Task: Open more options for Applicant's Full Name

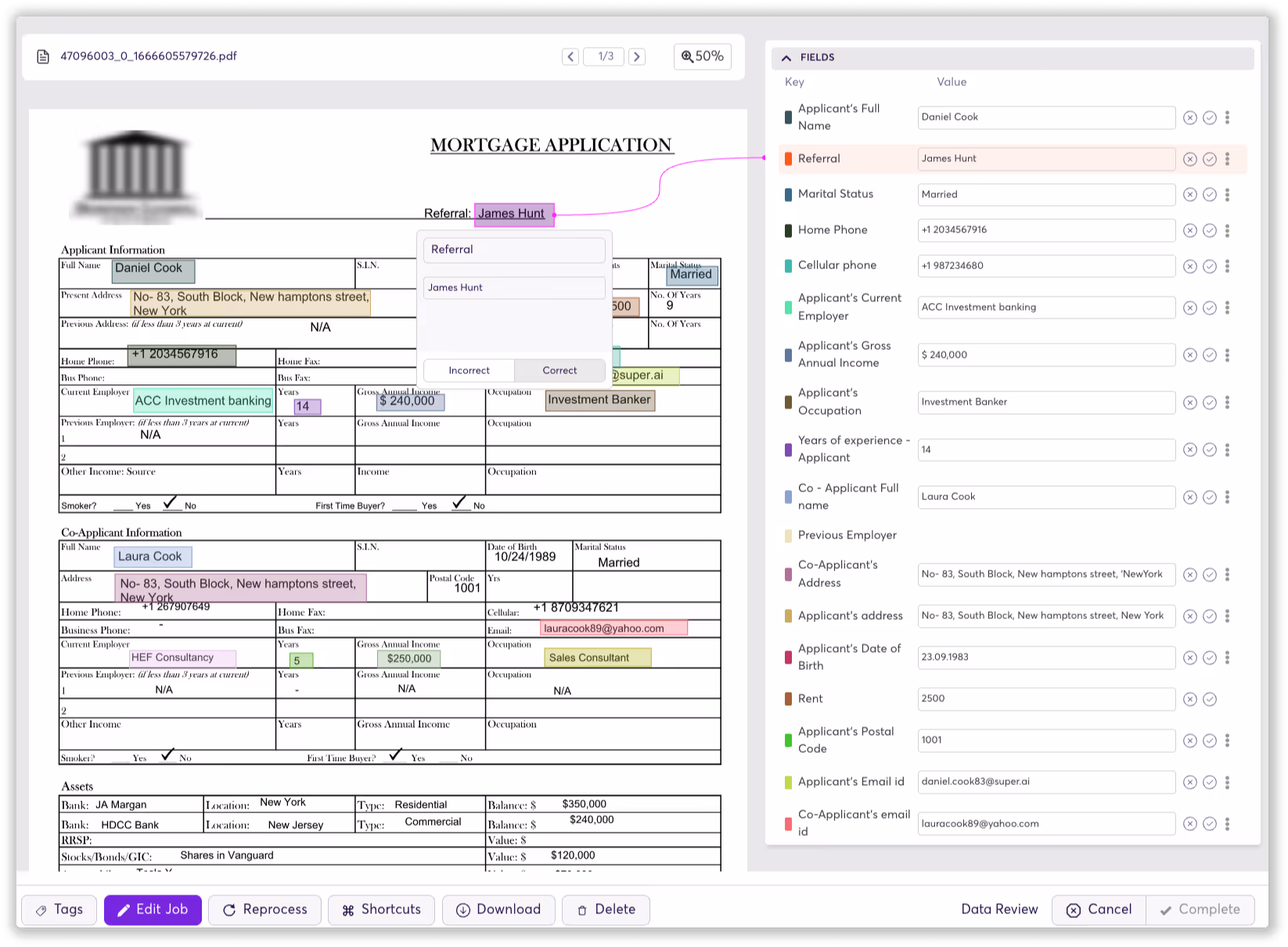Action: 1227,117
